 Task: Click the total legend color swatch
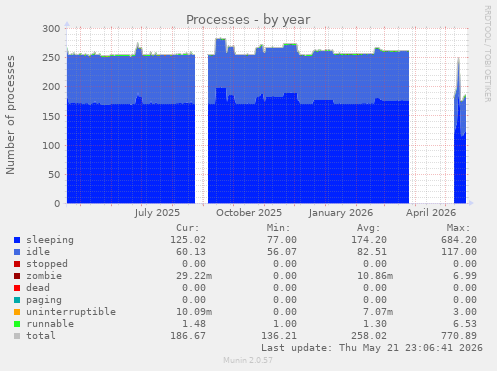coord(17,336)
